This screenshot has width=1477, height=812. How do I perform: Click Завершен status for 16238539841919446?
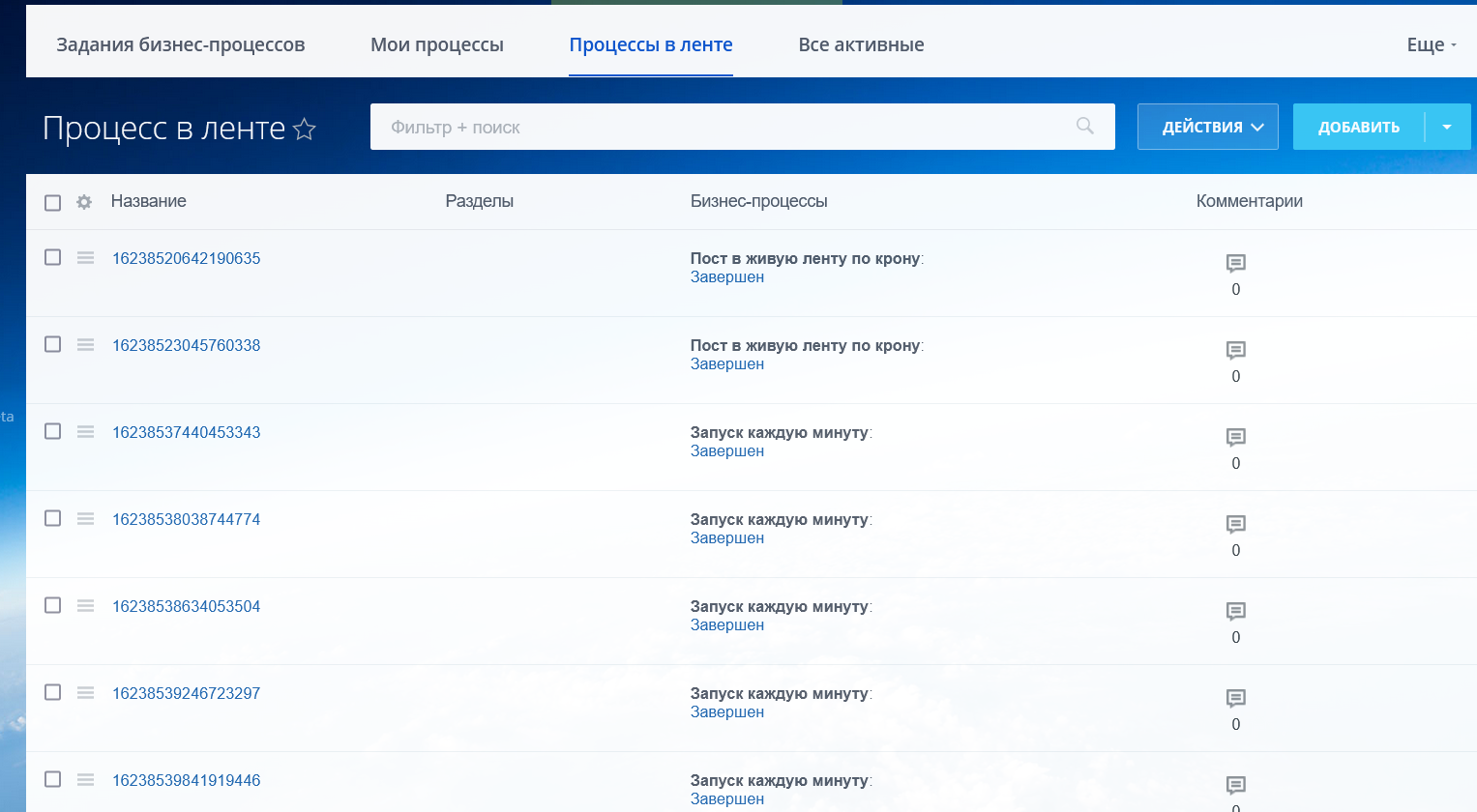(x=727, y=799)
